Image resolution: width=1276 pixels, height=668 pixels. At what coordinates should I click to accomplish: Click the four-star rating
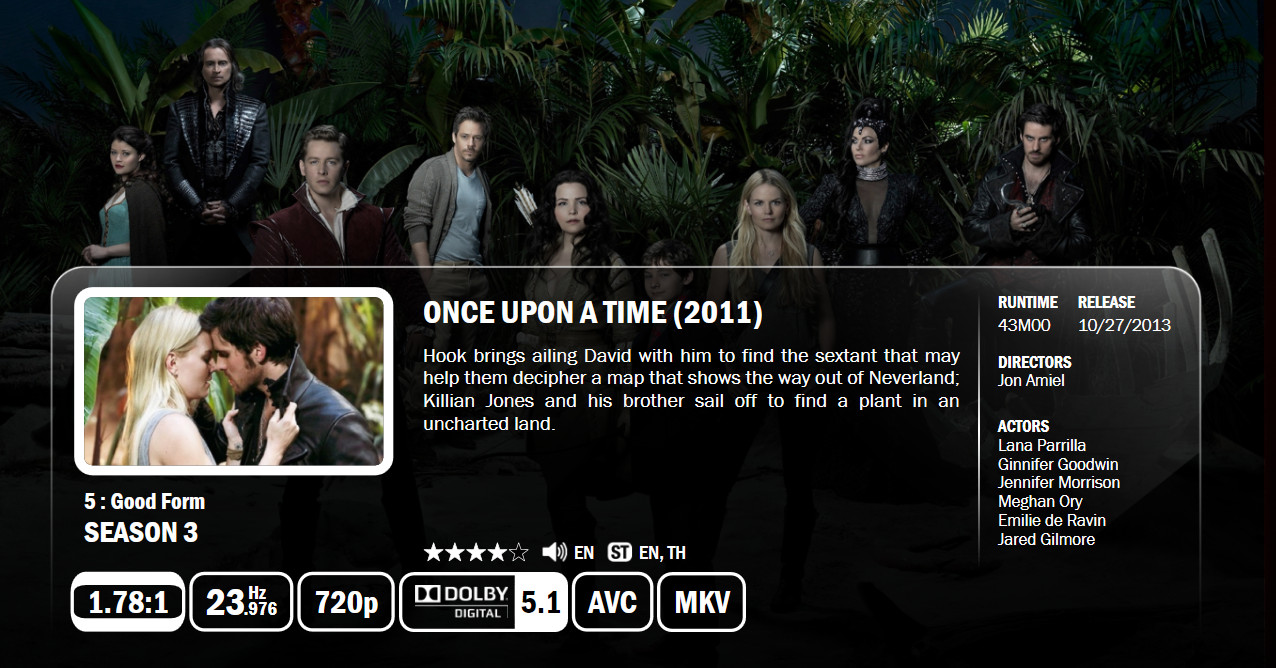pyautogui.click(x=476, y=552)
